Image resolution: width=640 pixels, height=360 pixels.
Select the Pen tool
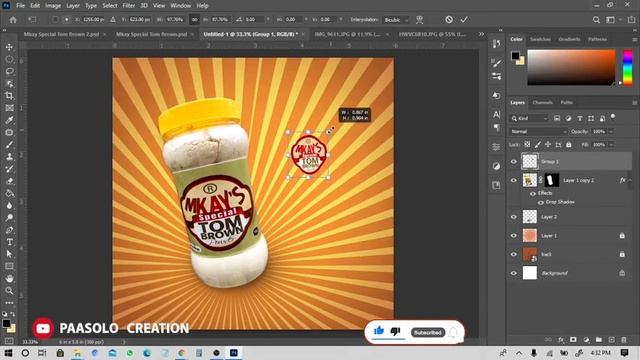(9, 230)
